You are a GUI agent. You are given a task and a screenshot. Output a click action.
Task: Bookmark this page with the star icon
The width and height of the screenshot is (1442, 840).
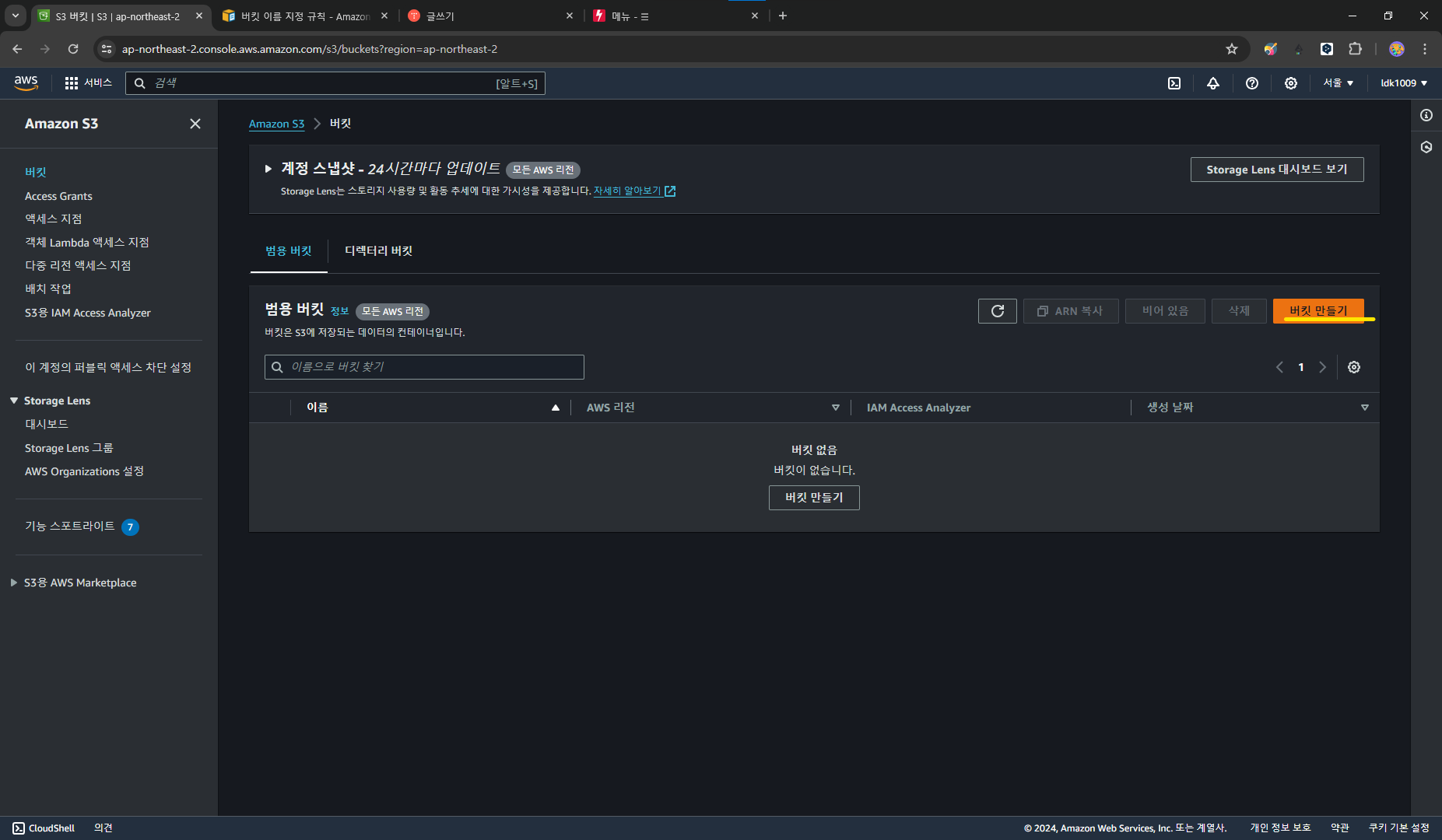click(1232, 49)
